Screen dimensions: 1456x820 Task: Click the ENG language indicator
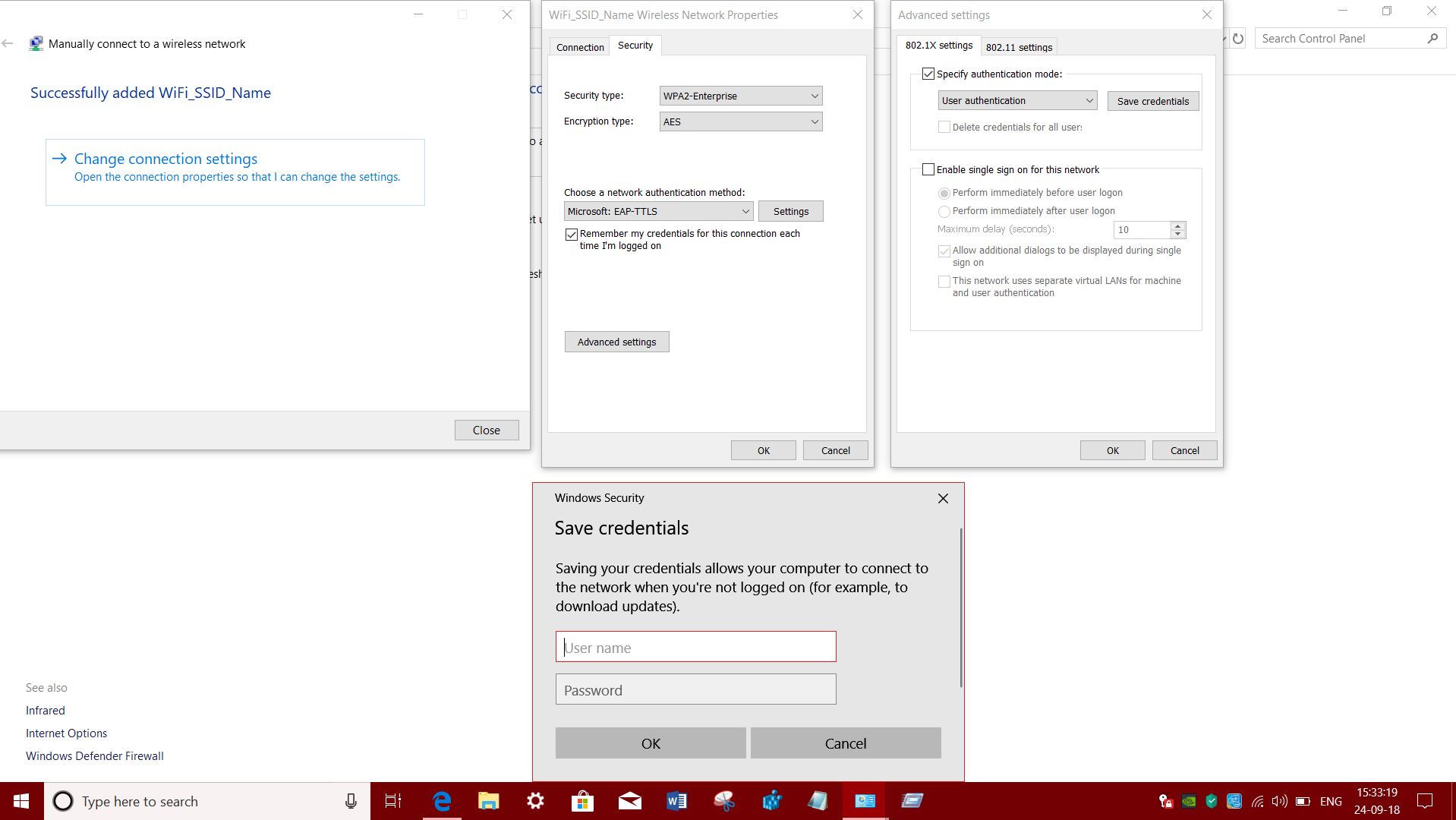[1331, 801]
